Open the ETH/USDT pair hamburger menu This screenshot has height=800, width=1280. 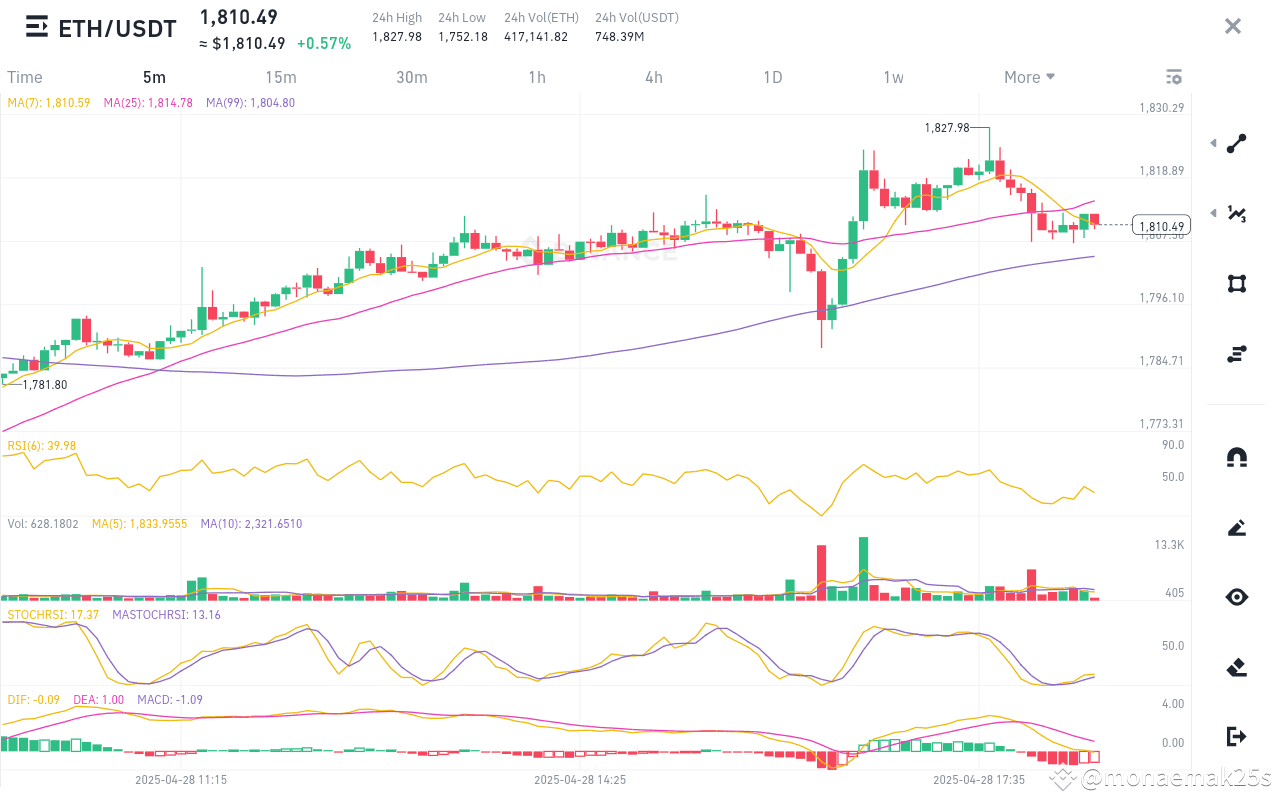pos(37,27)
